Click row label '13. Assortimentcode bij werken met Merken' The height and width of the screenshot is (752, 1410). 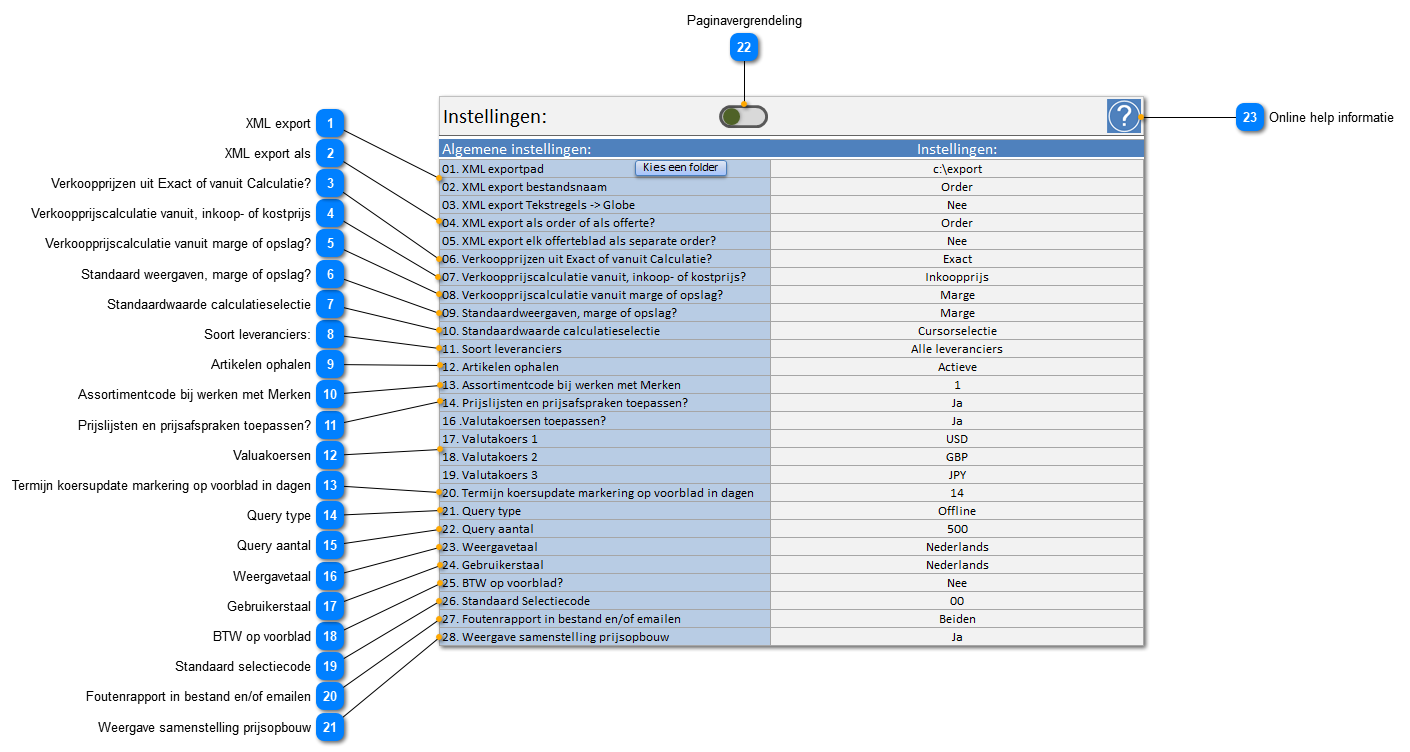point(561,385)
